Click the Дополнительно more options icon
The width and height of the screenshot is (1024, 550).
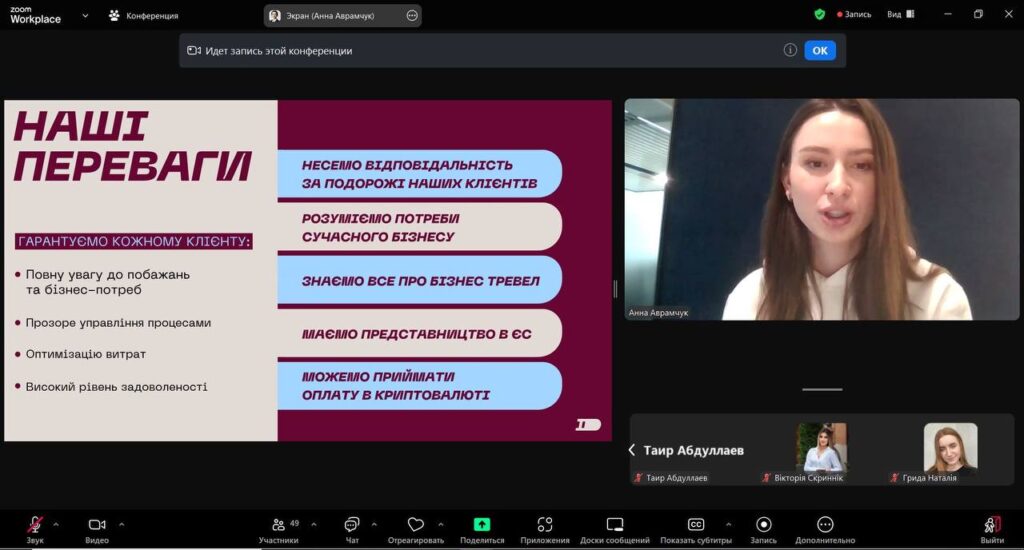point(825,525)
